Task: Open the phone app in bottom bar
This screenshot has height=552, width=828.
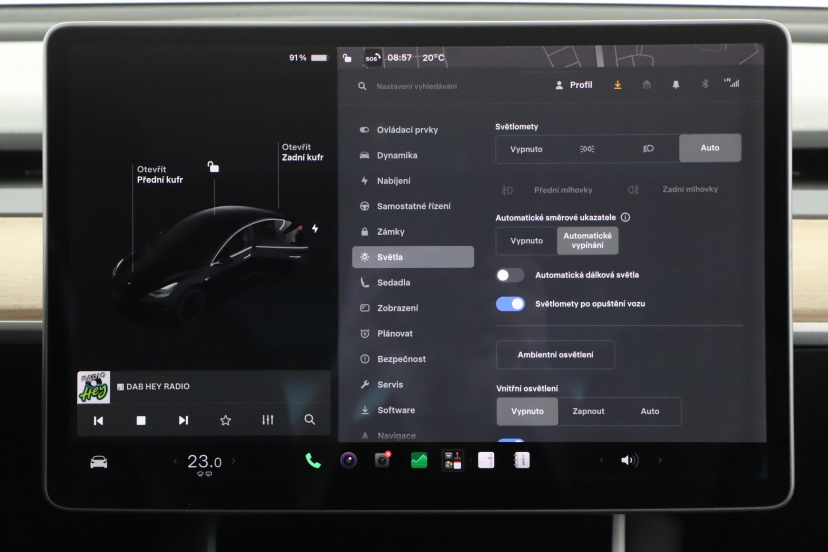Action: 313,461
